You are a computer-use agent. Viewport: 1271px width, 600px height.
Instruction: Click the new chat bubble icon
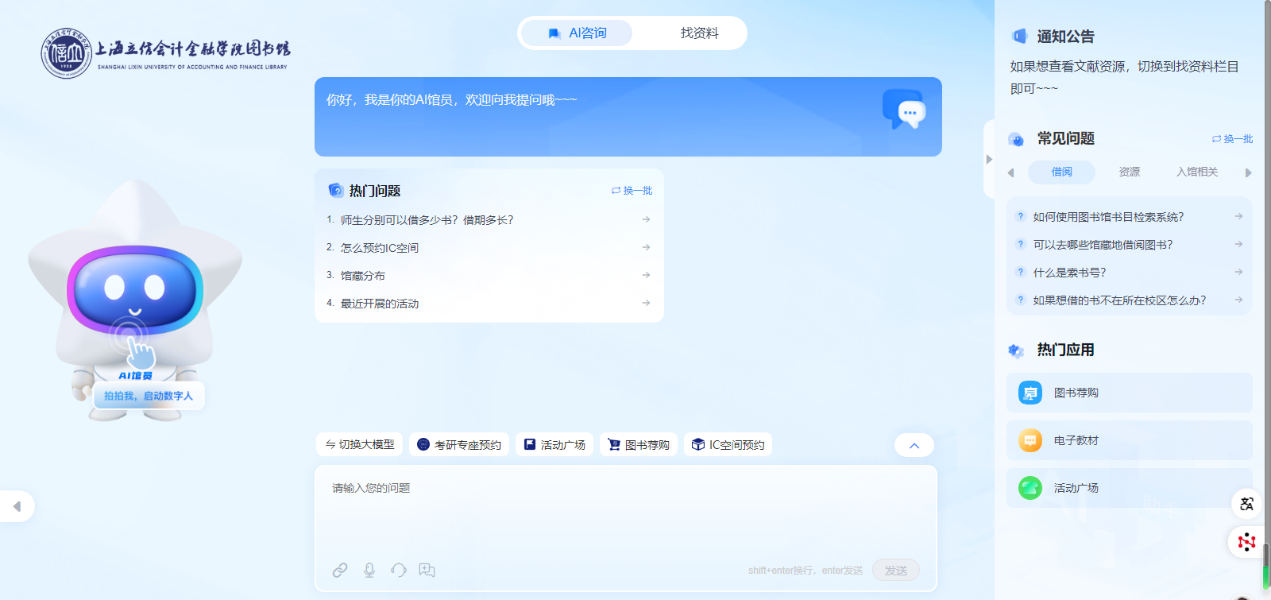coord(427,570)
